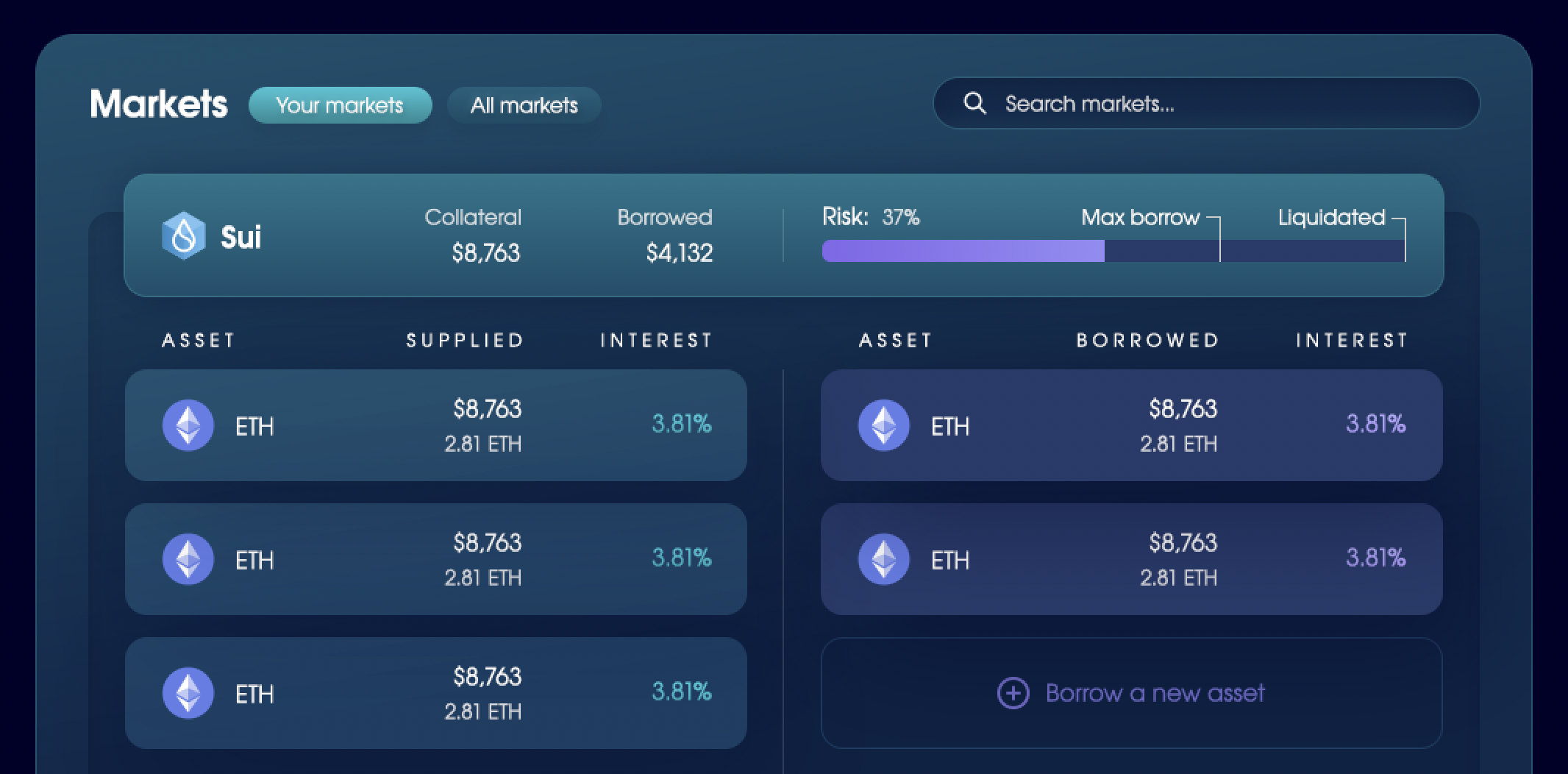Click the purple Risk progress bar

tap(963, 251)
